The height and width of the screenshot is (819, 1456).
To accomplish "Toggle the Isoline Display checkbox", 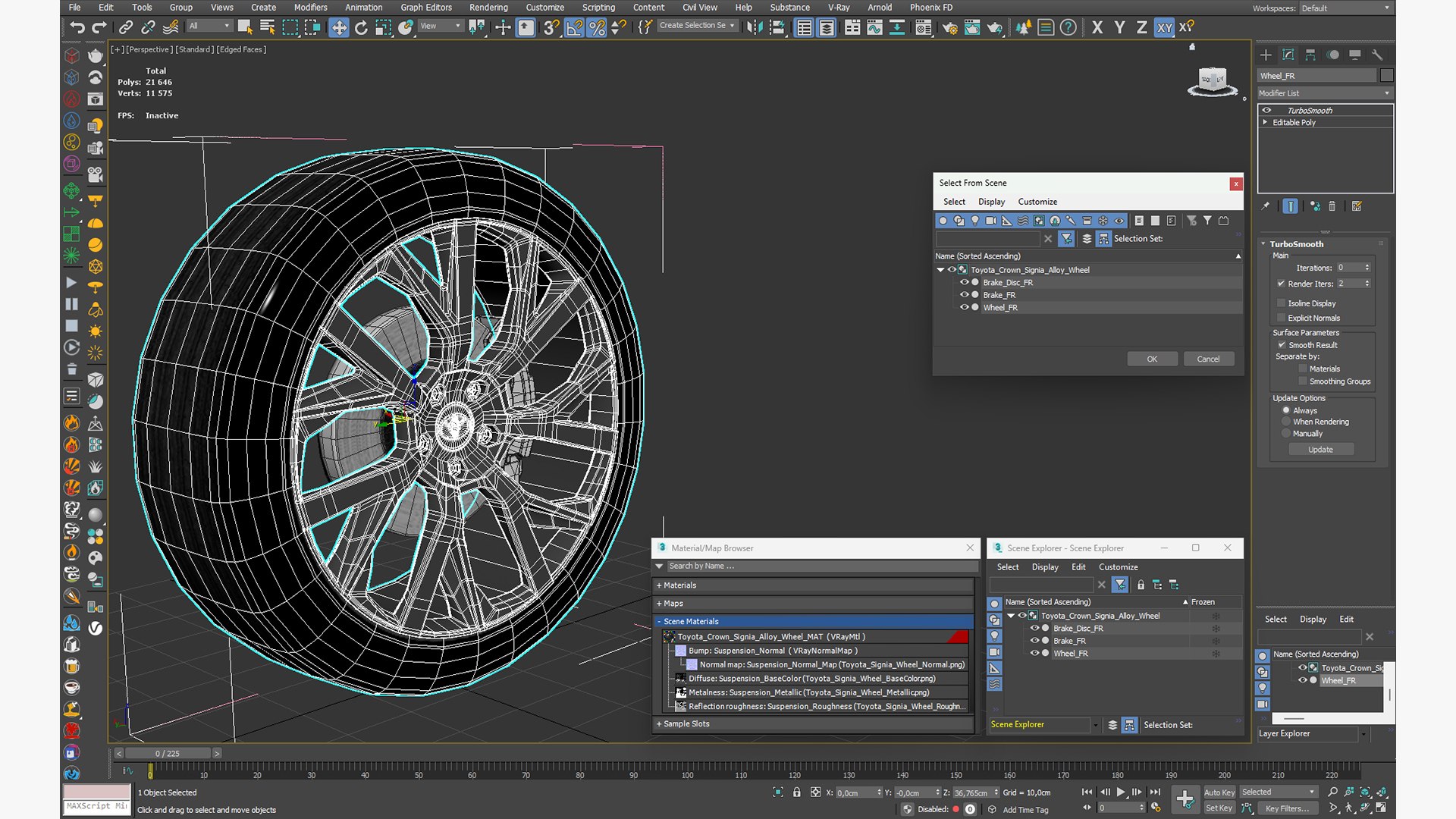I will (x=1282, y=303).
